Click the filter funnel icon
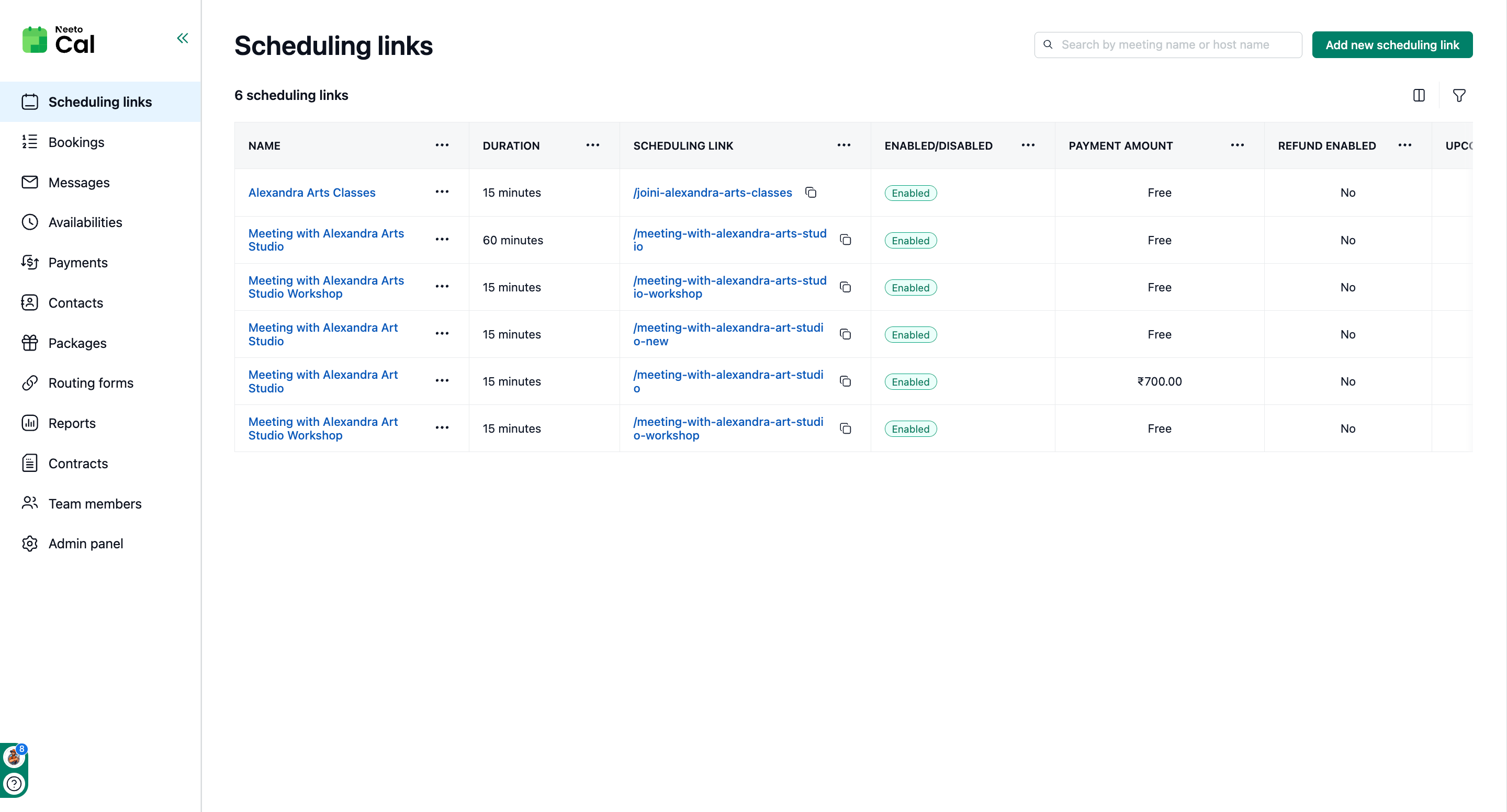The width and height of the screenshot is (1507, 812). pos(1458,95)
